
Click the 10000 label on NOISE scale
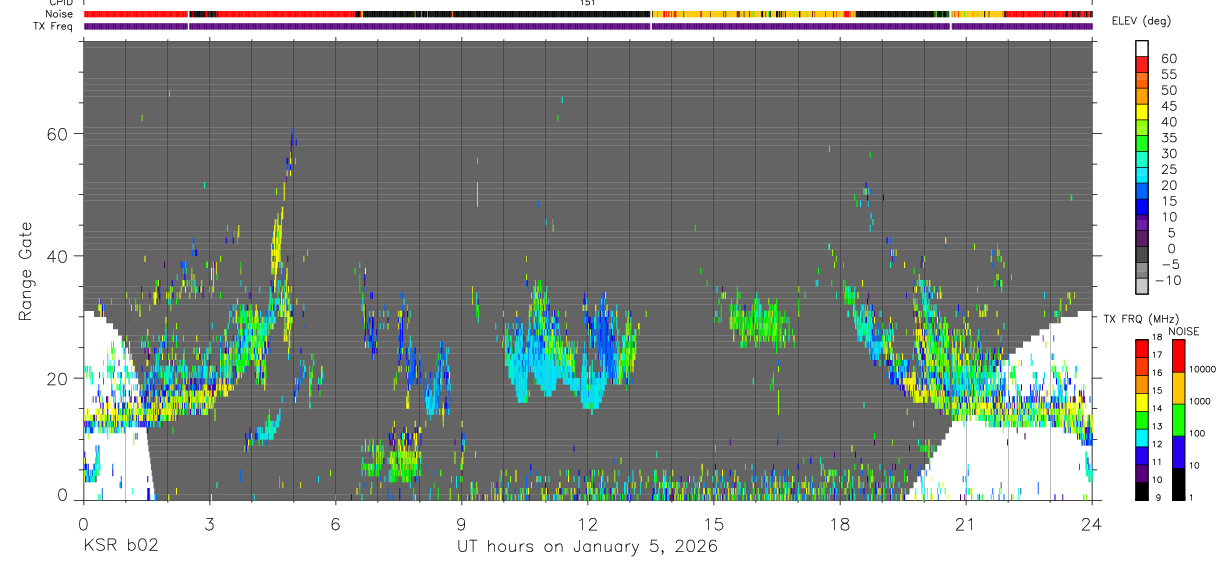[x=1202, y=369]
